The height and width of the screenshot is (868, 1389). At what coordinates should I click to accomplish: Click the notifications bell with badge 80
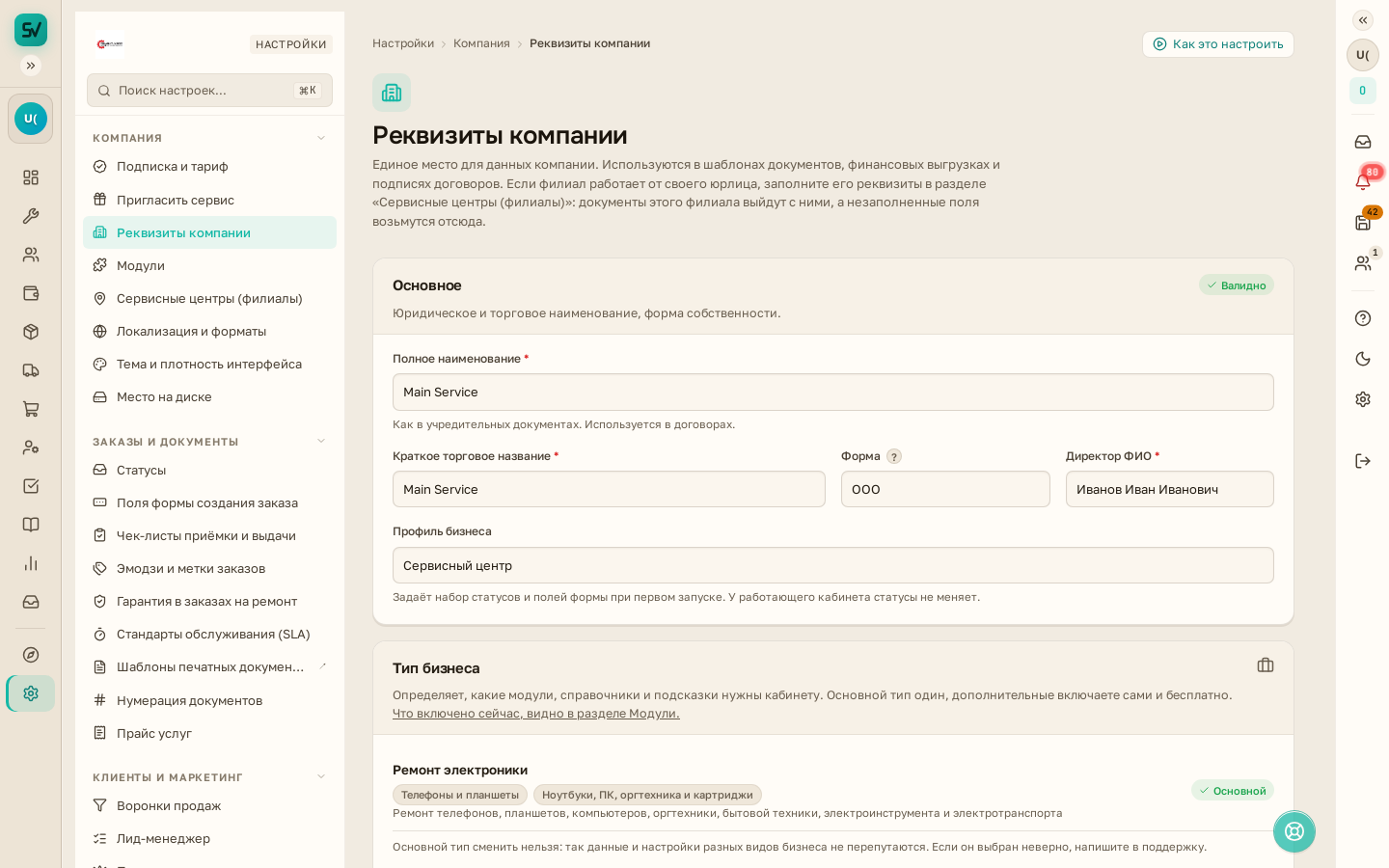pyautogui.click(x=1363, y=181)
